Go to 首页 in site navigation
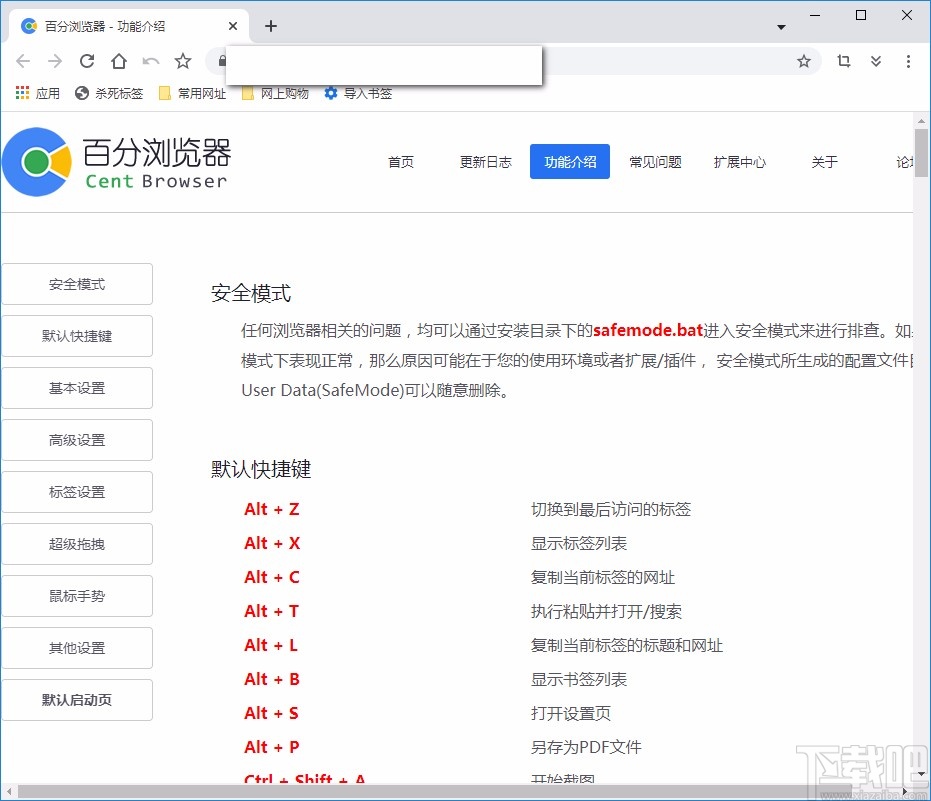This screenshot has width=931, height=801. 401,162
